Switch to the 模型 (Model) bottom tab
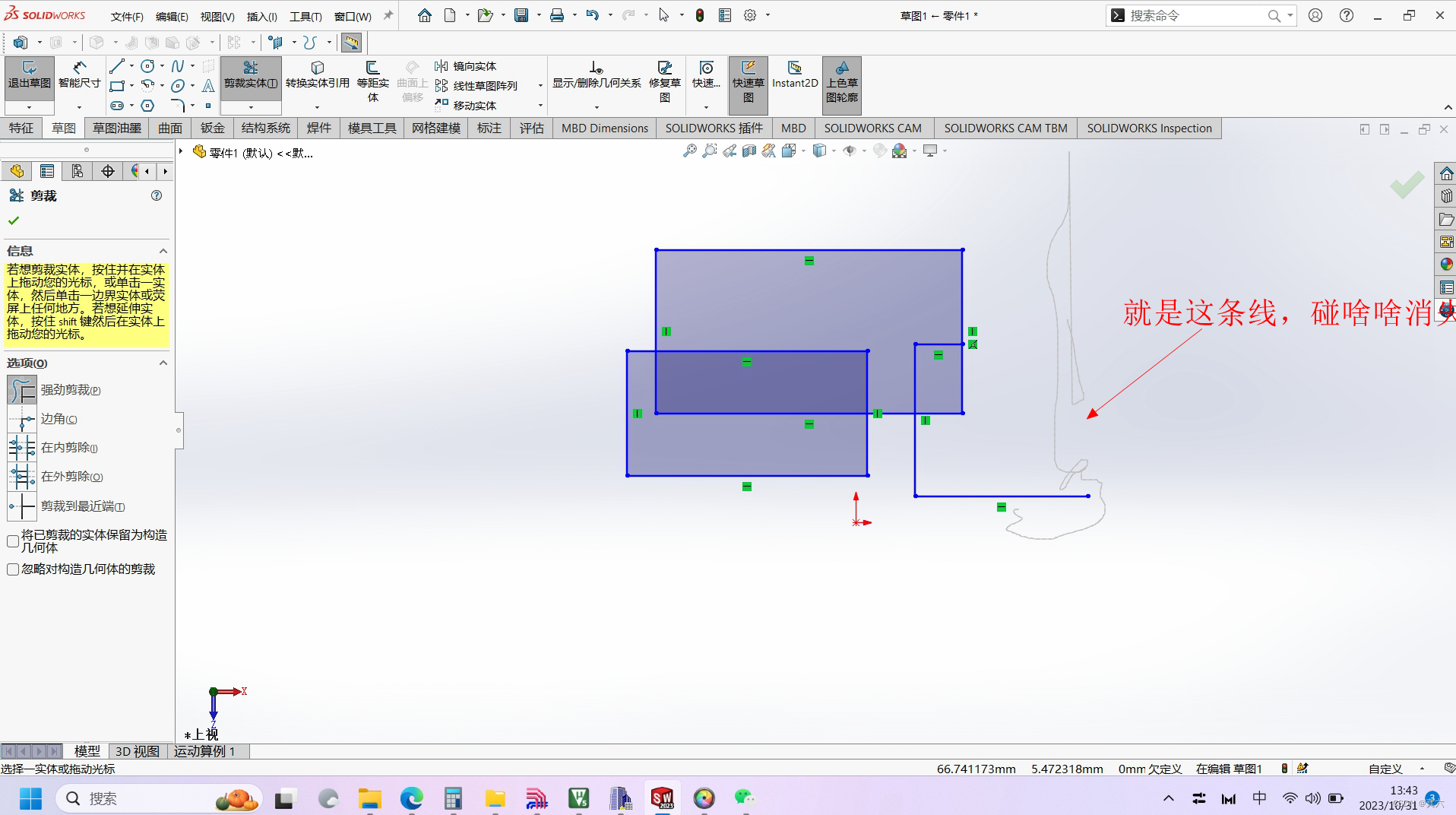 87,751
